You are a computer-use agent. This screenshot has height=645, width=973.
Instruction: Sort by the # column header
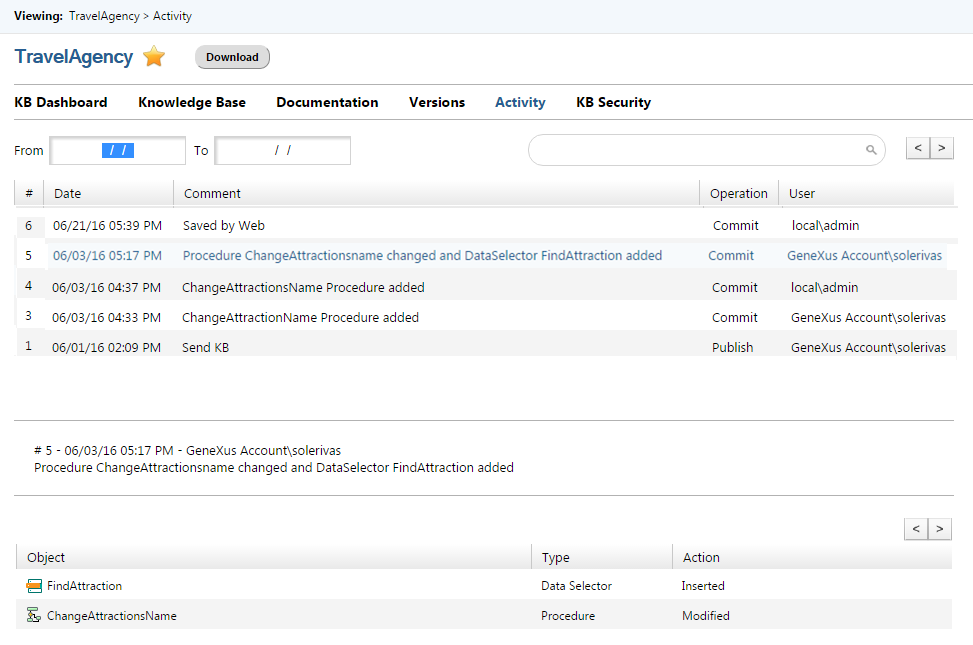pyautogui.click(x=29, y=193)
